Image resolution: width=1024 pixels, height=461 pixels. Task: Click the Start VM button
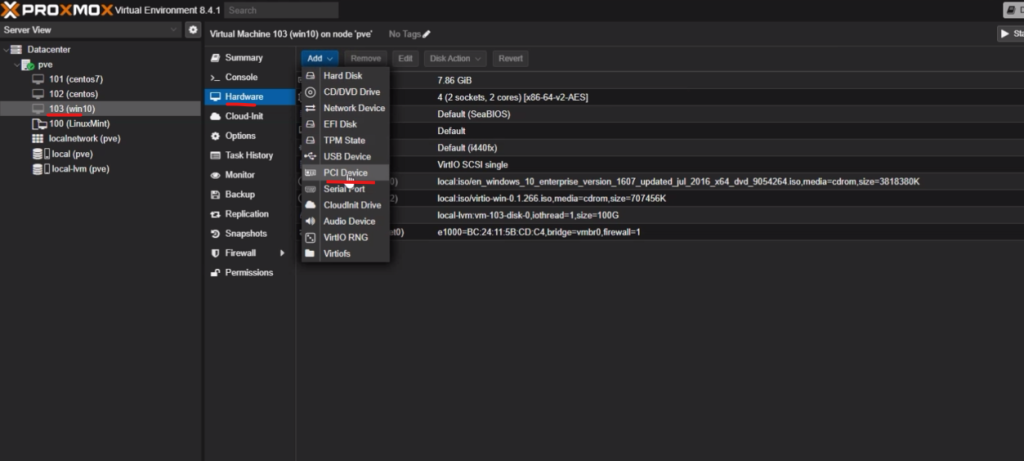(1010, 33)
